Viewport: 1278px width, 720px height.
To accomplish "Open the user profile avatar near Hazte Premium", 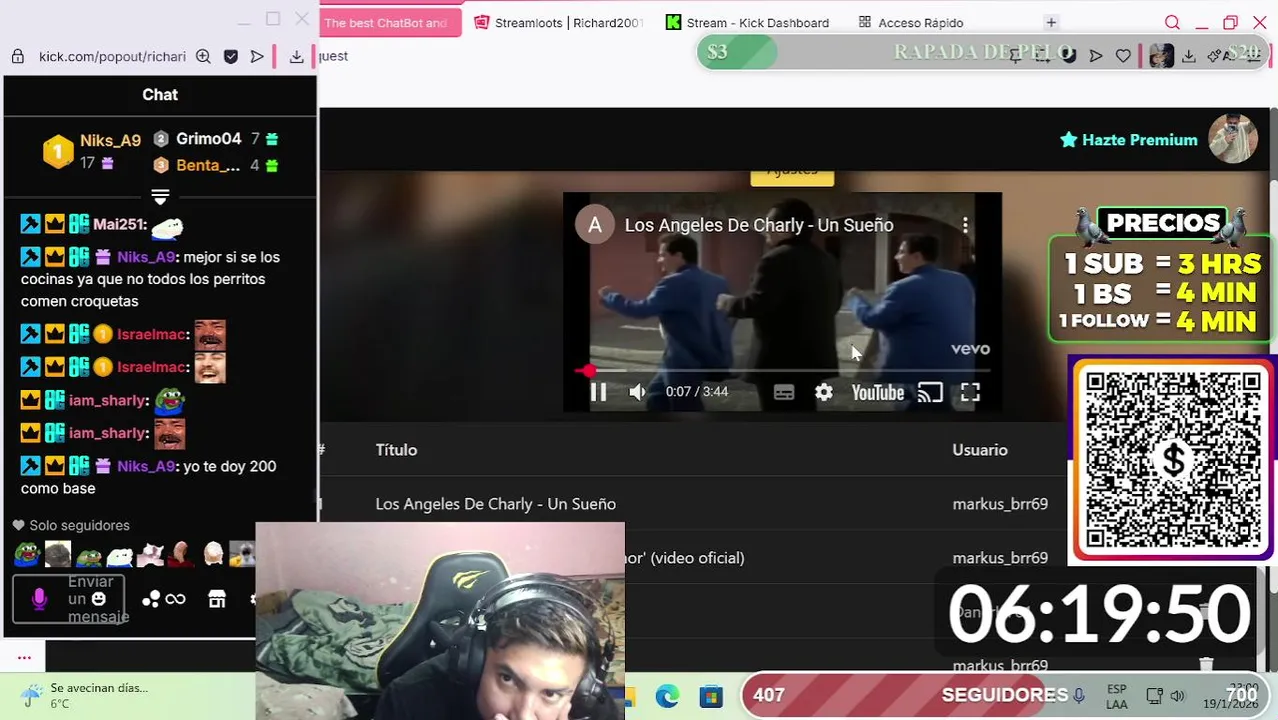I will pos(1232,139).
